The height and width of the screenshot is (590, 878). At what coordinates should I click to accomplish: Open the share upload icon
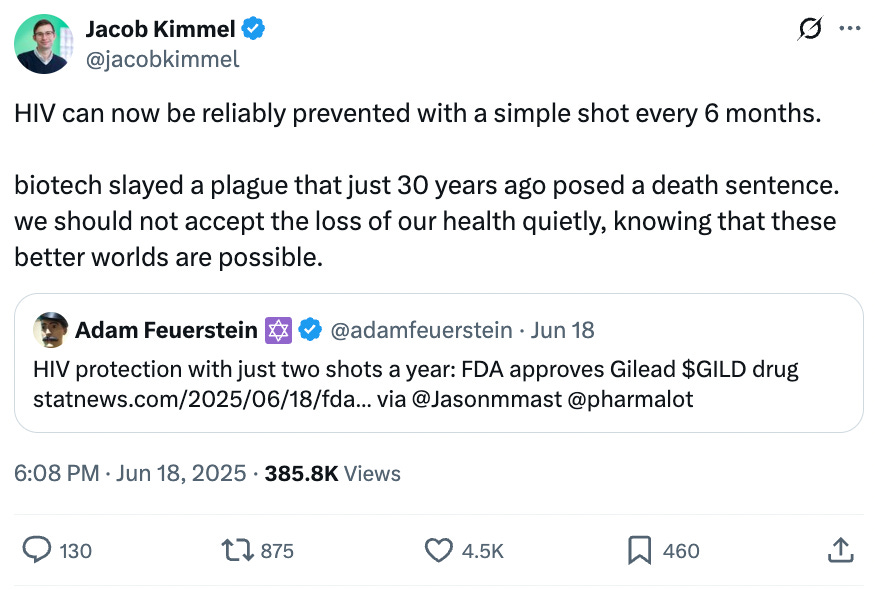(840, 550)
